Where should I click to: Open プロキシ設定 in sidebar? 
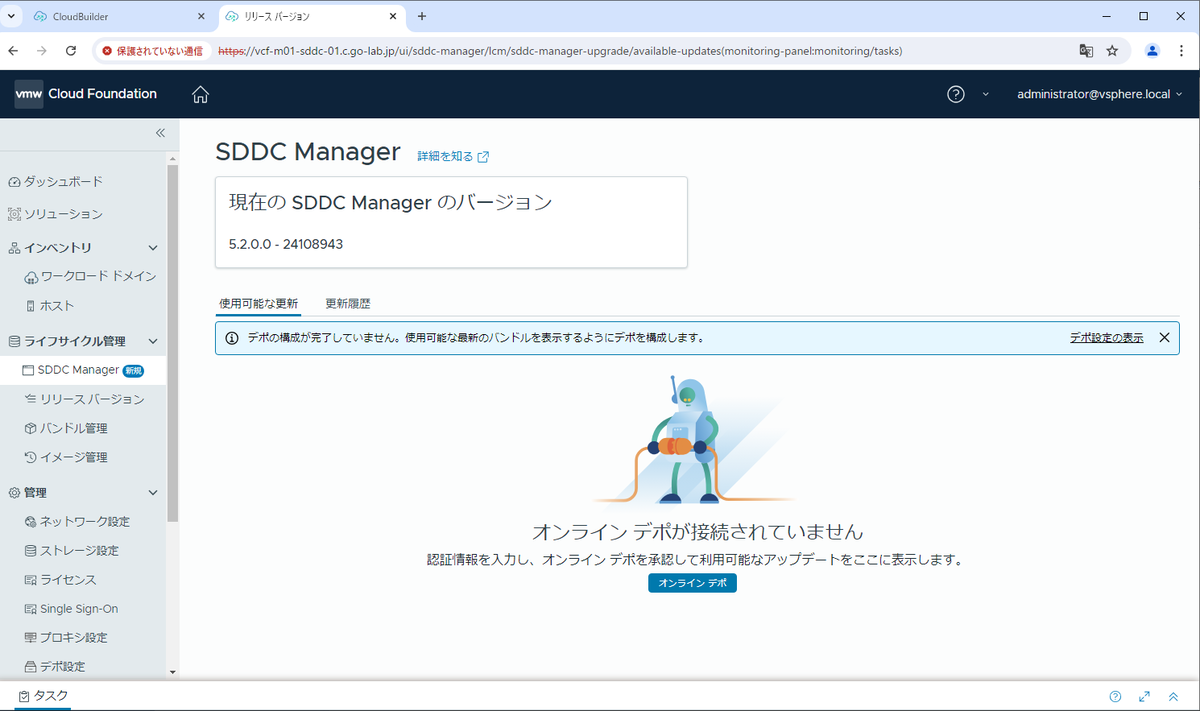click(66, 638)
